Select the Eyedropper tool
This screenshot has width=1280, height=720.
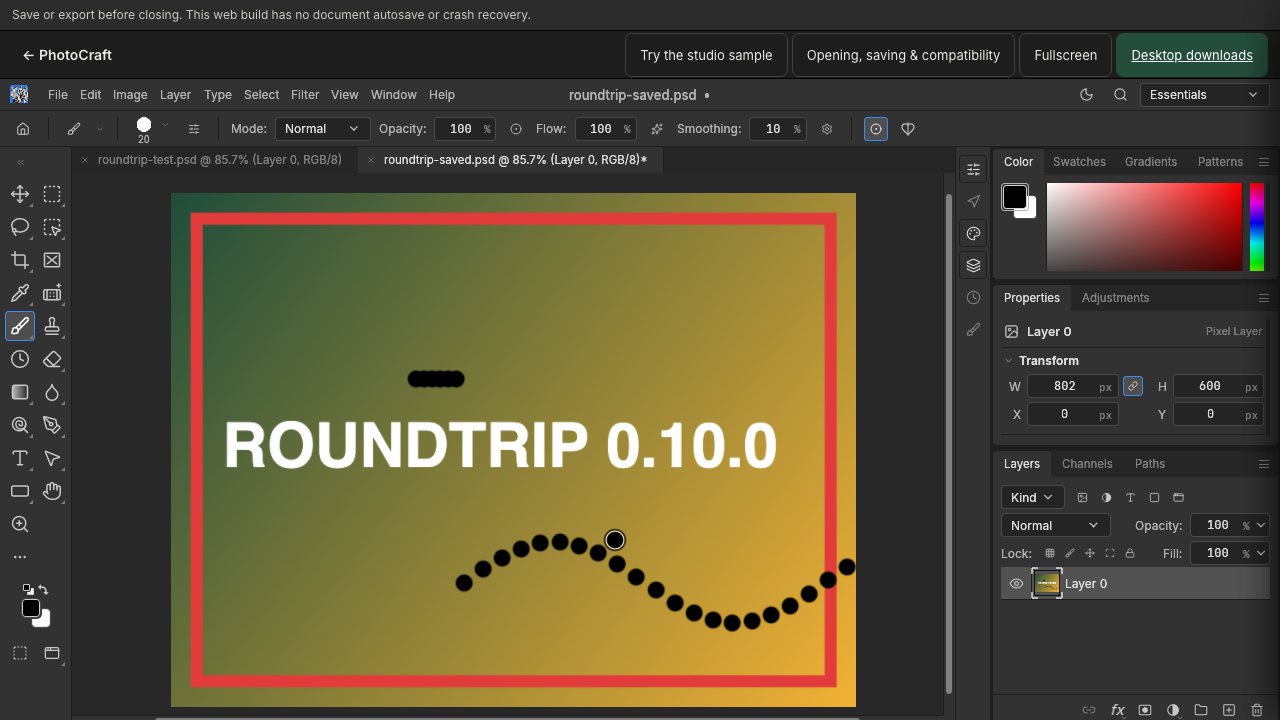pyautogui.click(x=20, y=294)
